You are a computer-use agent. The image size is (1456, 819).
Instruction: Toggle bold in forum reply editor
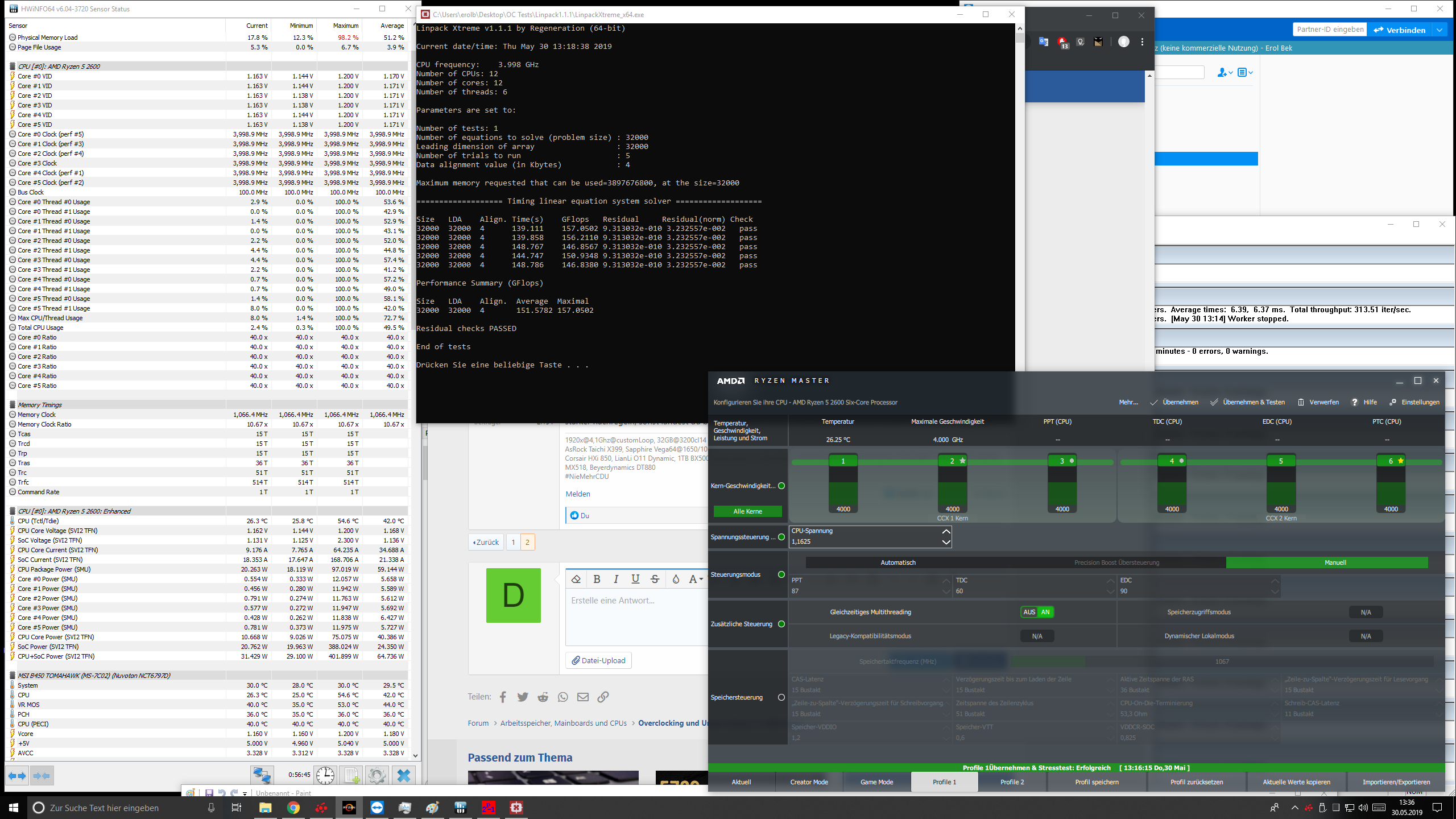tap(597, 579)
